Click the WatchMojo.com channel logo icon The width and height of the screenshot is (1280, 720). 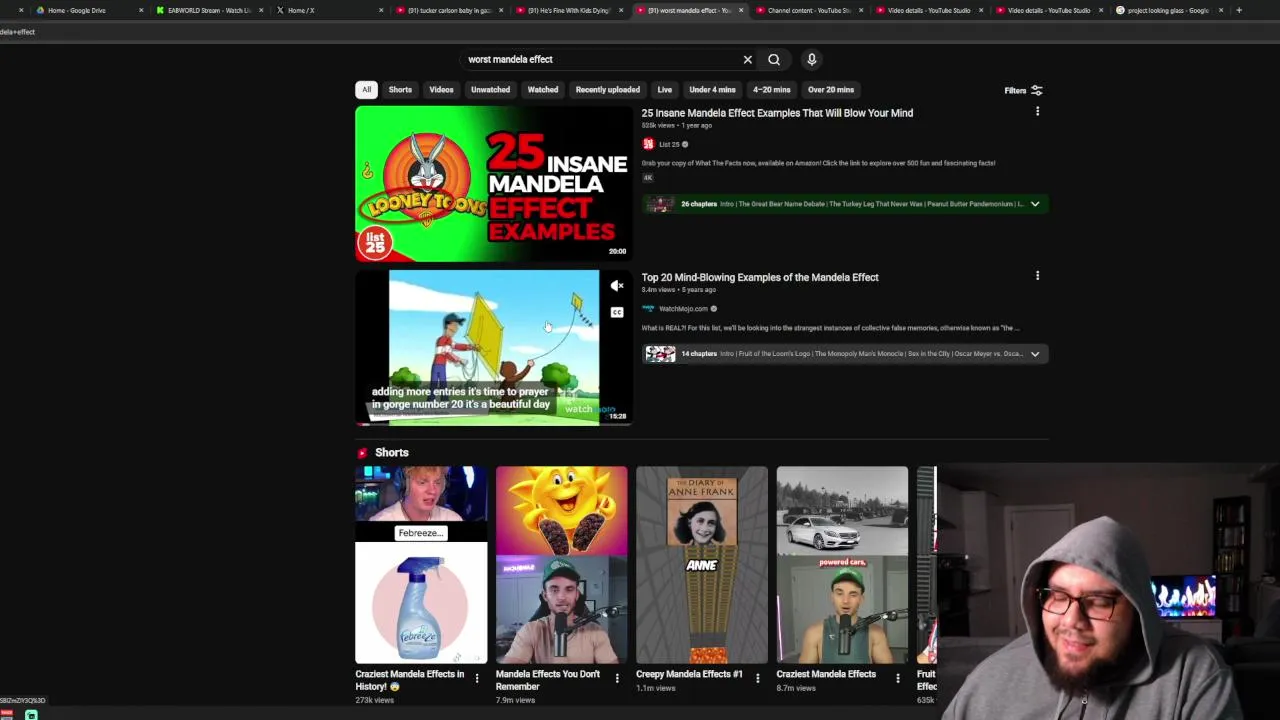coord(648,308)
